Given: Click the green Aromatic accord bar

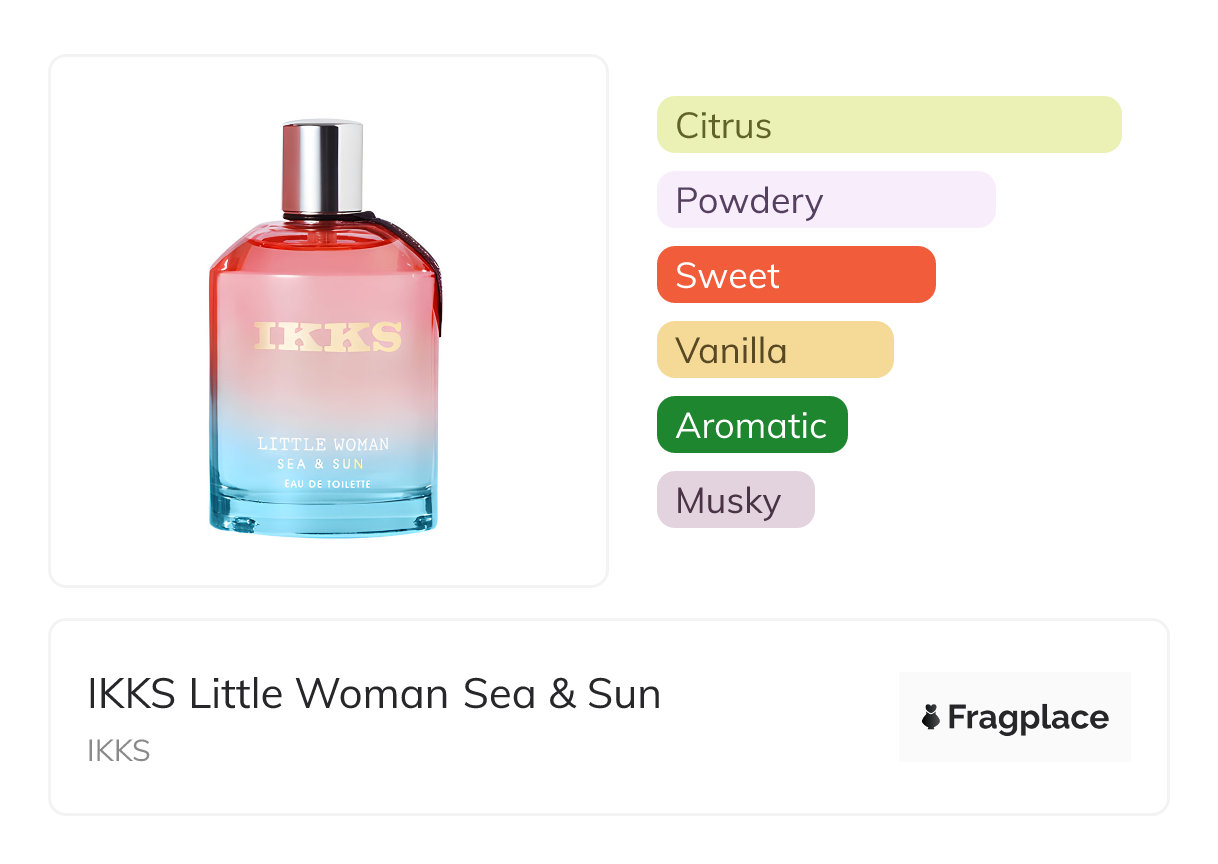Looking at the screenshot, I should point(751,425).
